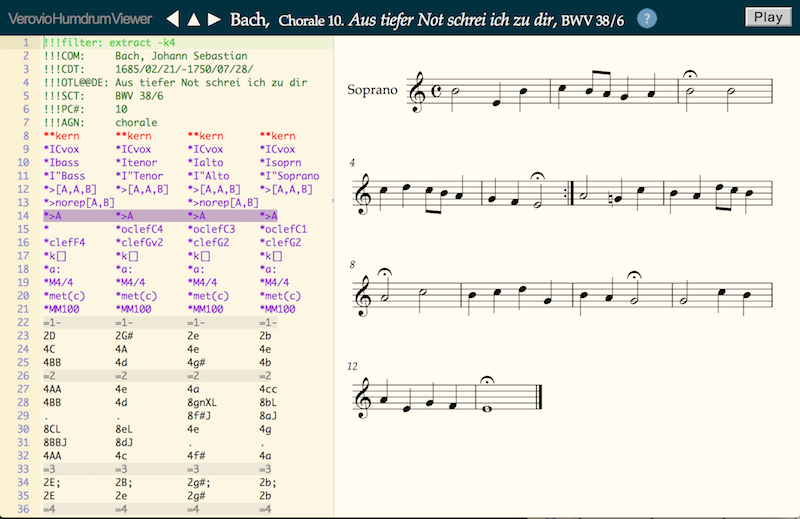Click line number 14 in the gutter
The height and width of the screenshot is (519, 800).
click(23, 216)
